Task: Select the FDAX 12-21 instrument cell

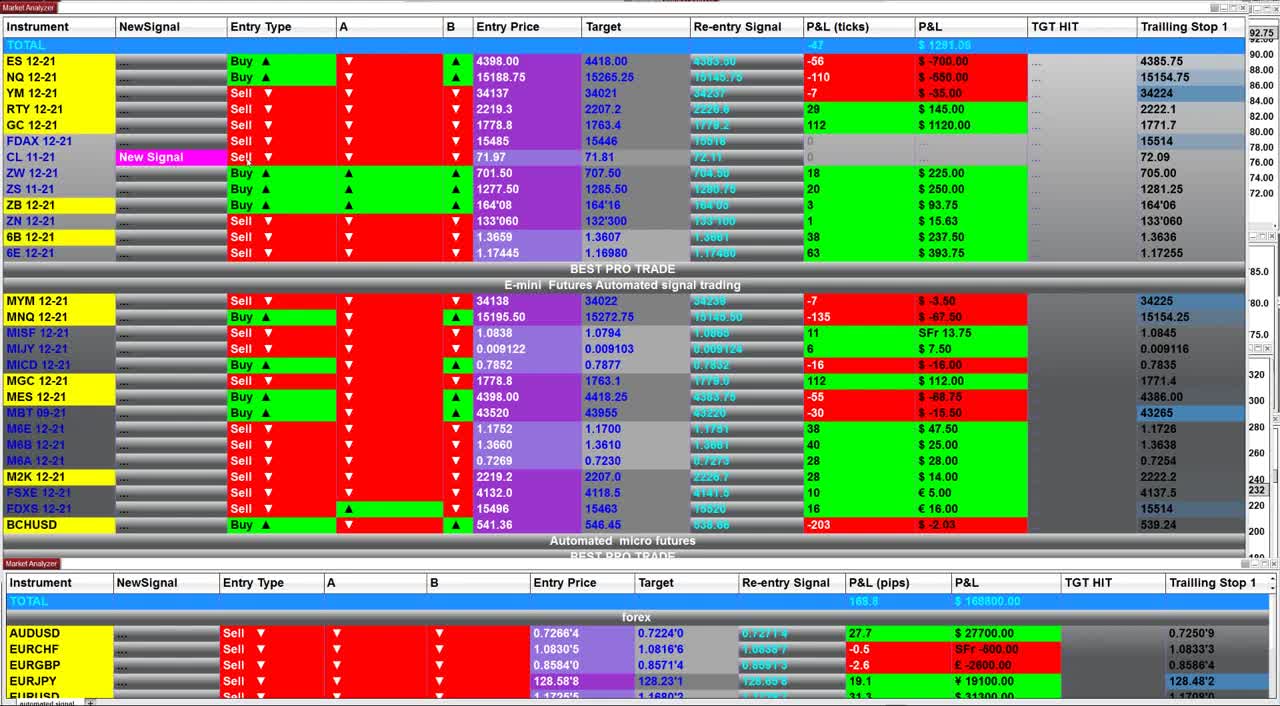Action: coord(60,141)
